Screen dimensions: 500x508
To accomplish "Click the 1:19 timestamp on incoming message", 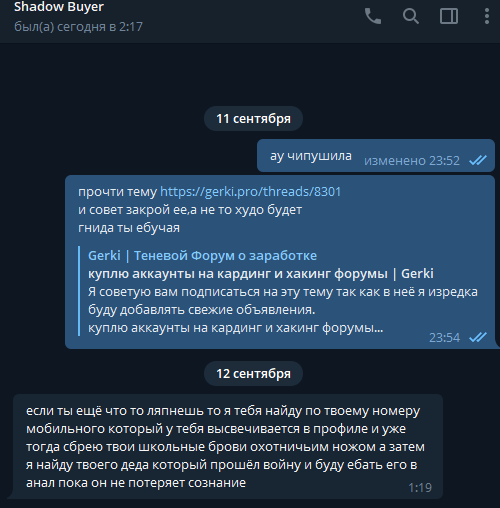I will [420, 488].
